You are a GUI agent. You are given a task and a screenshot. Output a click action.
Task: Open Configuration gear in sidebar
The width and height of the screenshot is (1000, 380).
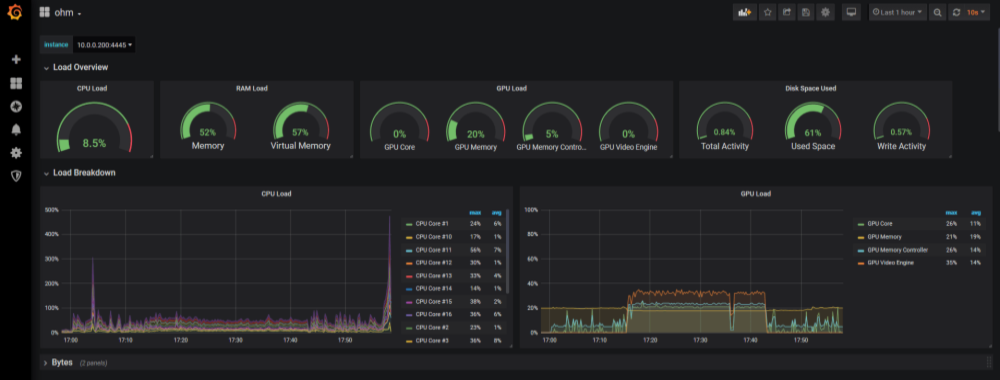click(16, 153)
